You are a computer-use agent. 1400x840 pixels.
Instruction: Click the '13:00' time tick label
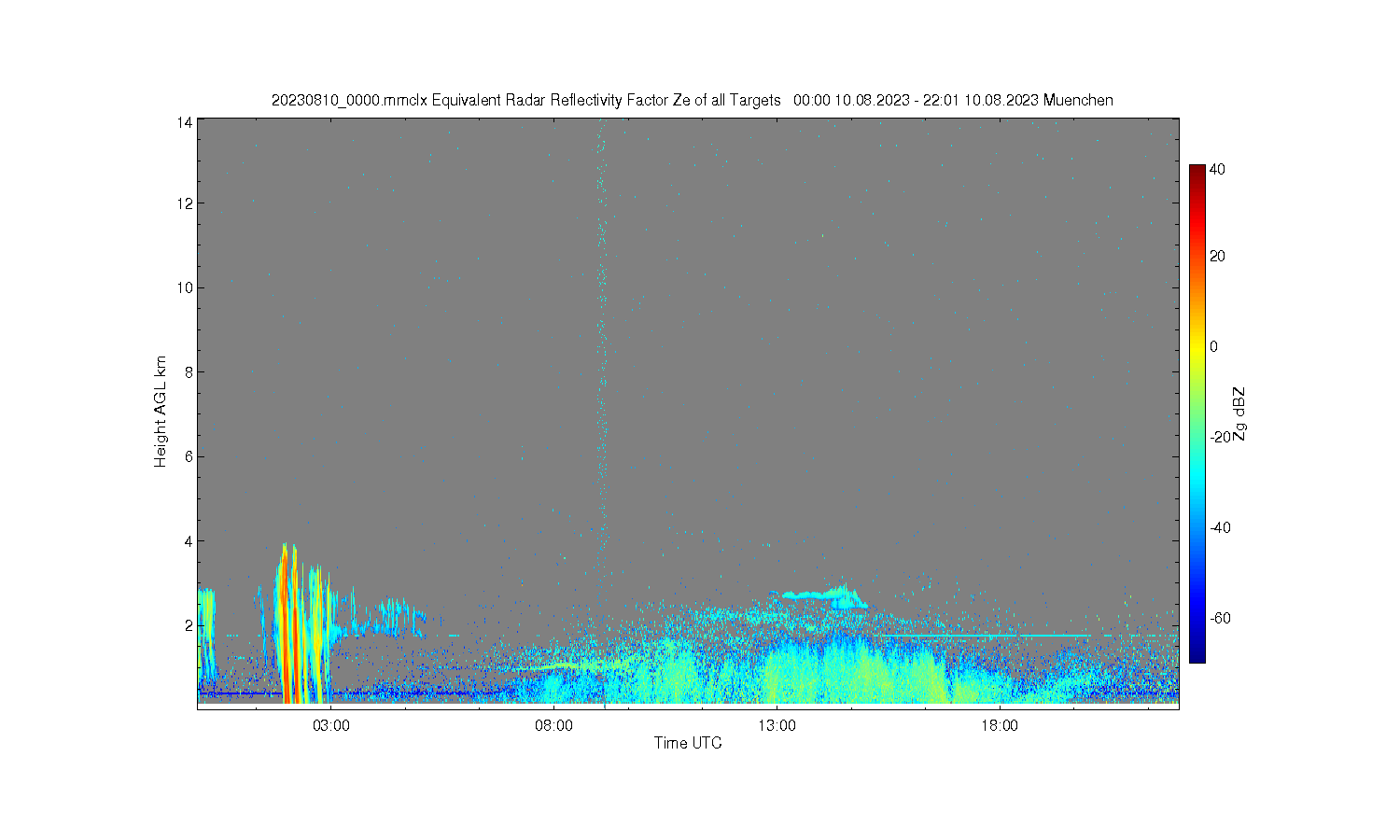(777, 725)
